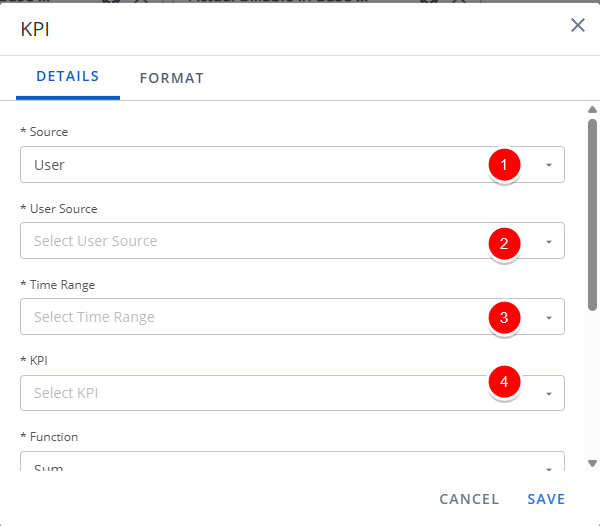Click the red badge numbered 1
The width and height of the screenshot is (600, 526).
tap(505, 165)
